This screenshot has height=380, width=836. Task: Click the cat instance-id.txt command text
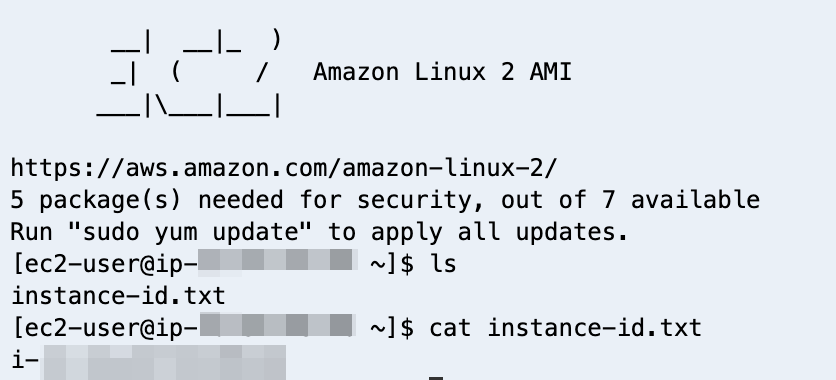(565, 328)
